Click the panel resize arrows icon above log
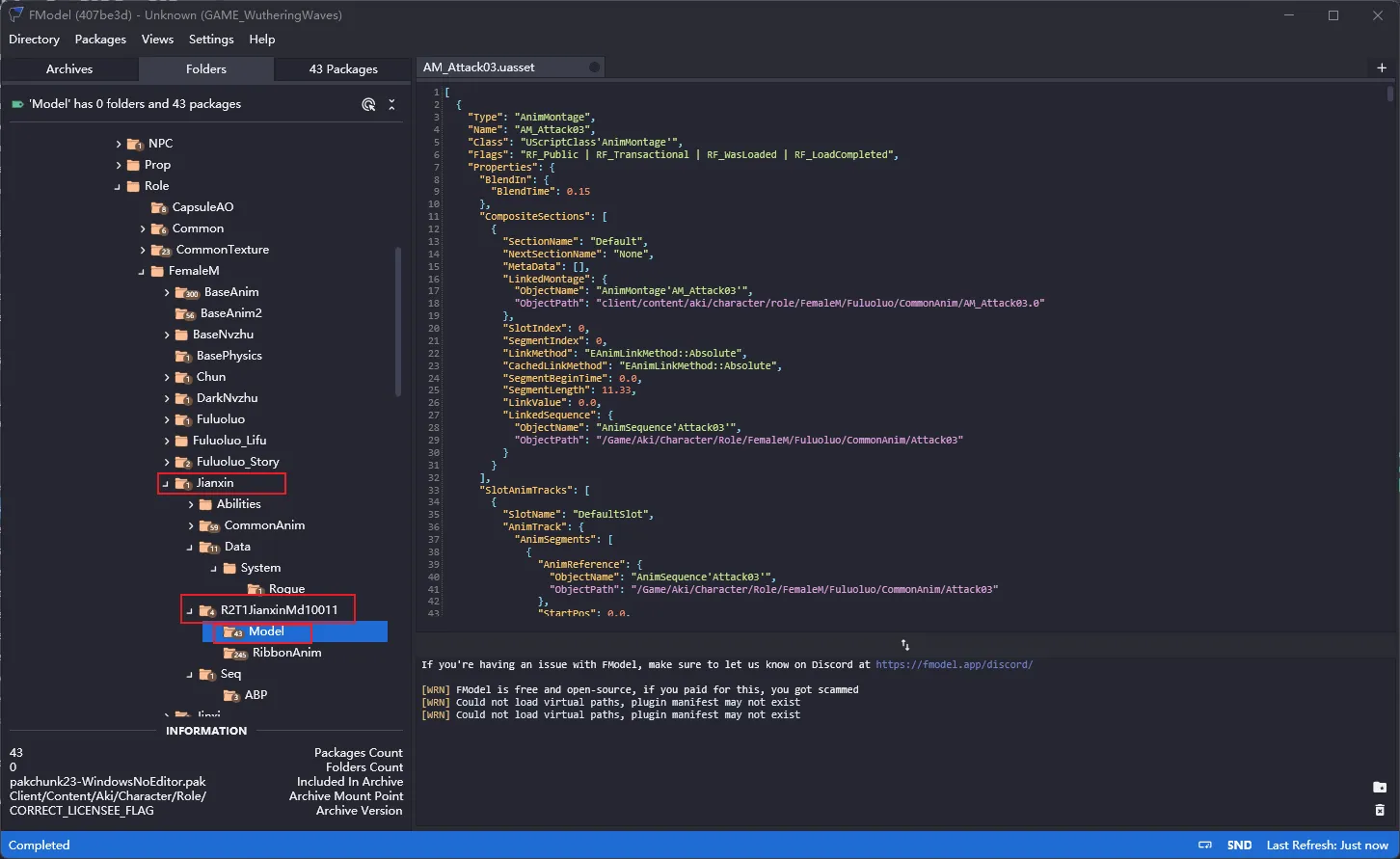Image resolution: width=1400 pixels, height=859 pixels. pyautogui.click(x=905, y=644)
